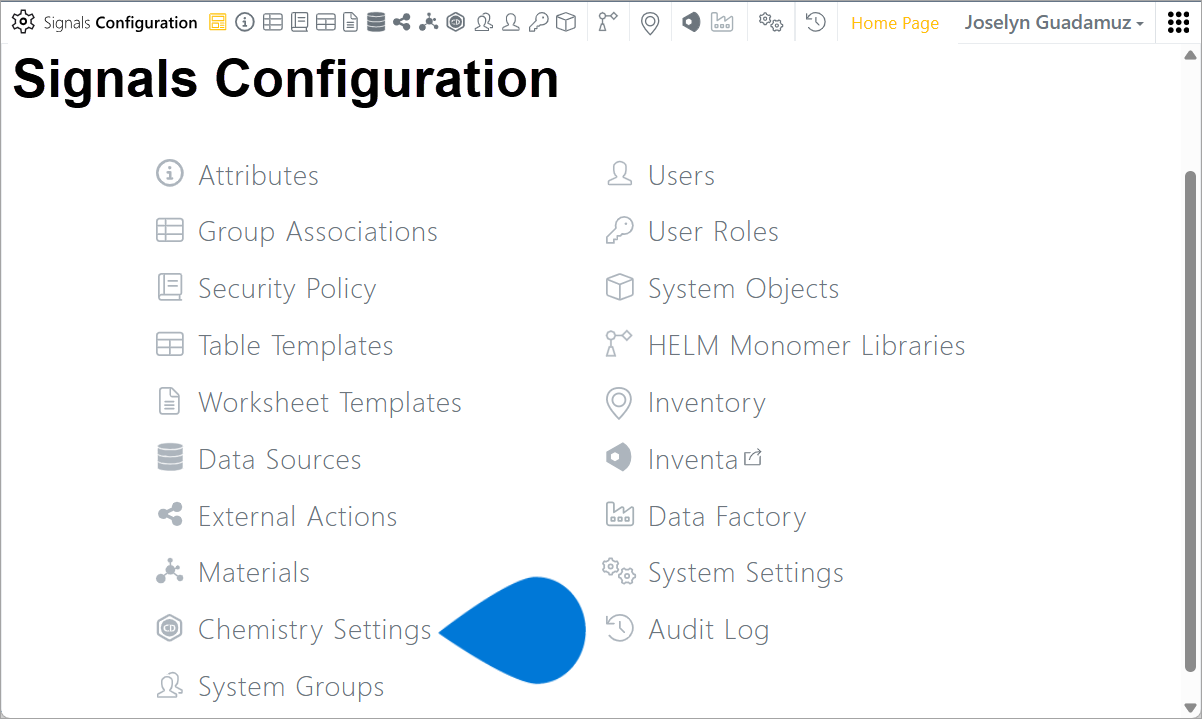Click the System Settings gears icon in top toolbar
The image size is (1202, 719).
[770, 23]
